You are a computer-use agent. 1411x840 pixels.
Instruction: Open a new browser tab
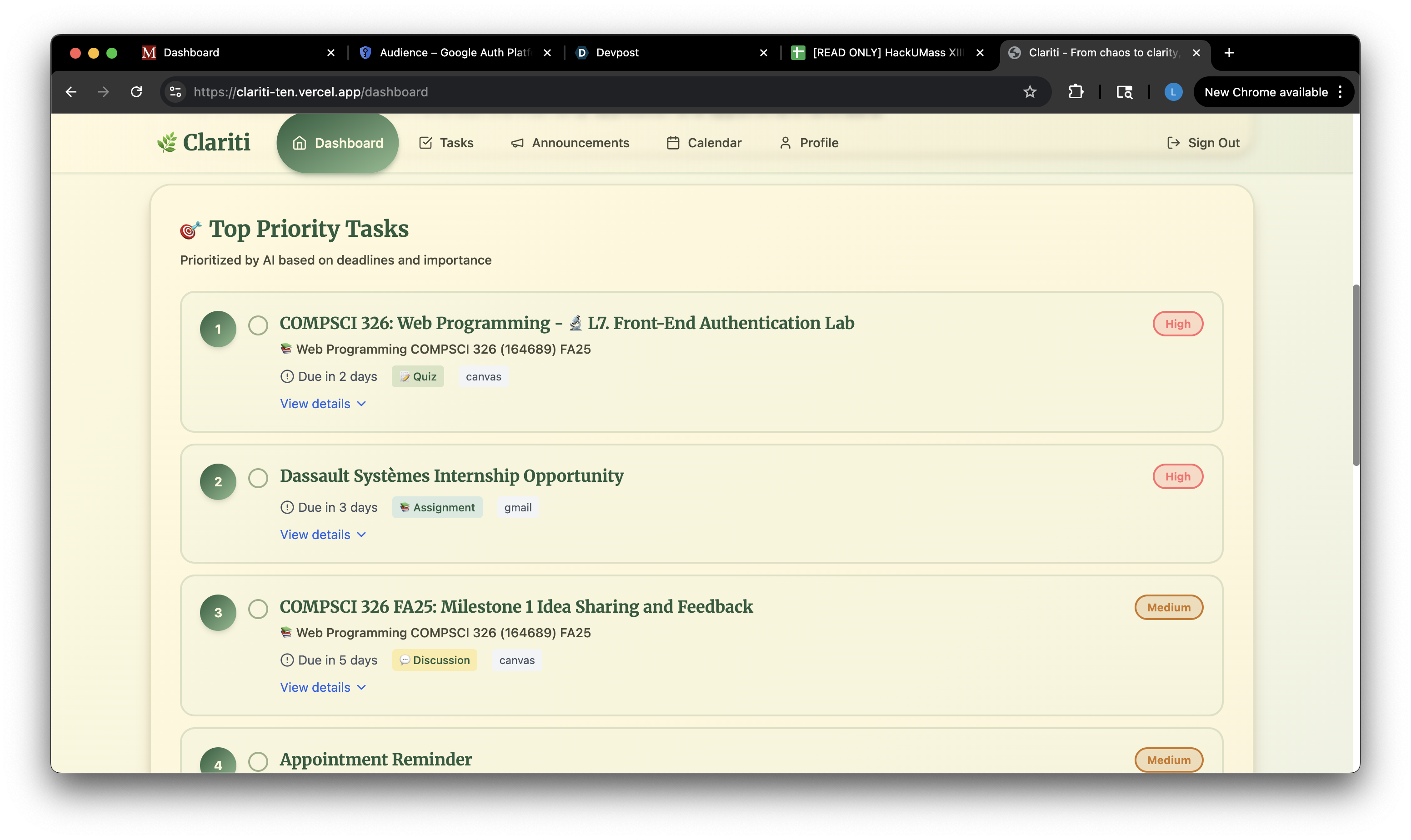pyautogui.click(x=1229, y=53)
